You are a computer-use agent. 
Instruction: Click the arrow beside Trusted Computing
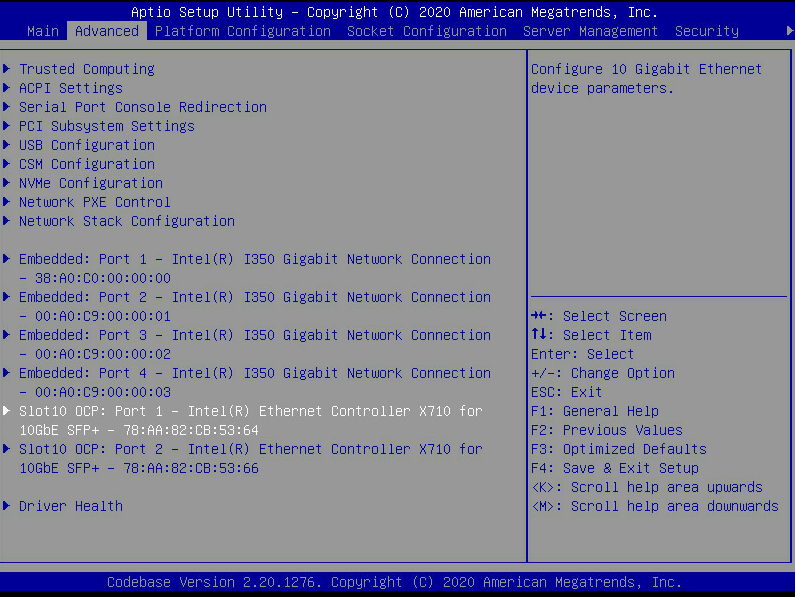[7, 68]
